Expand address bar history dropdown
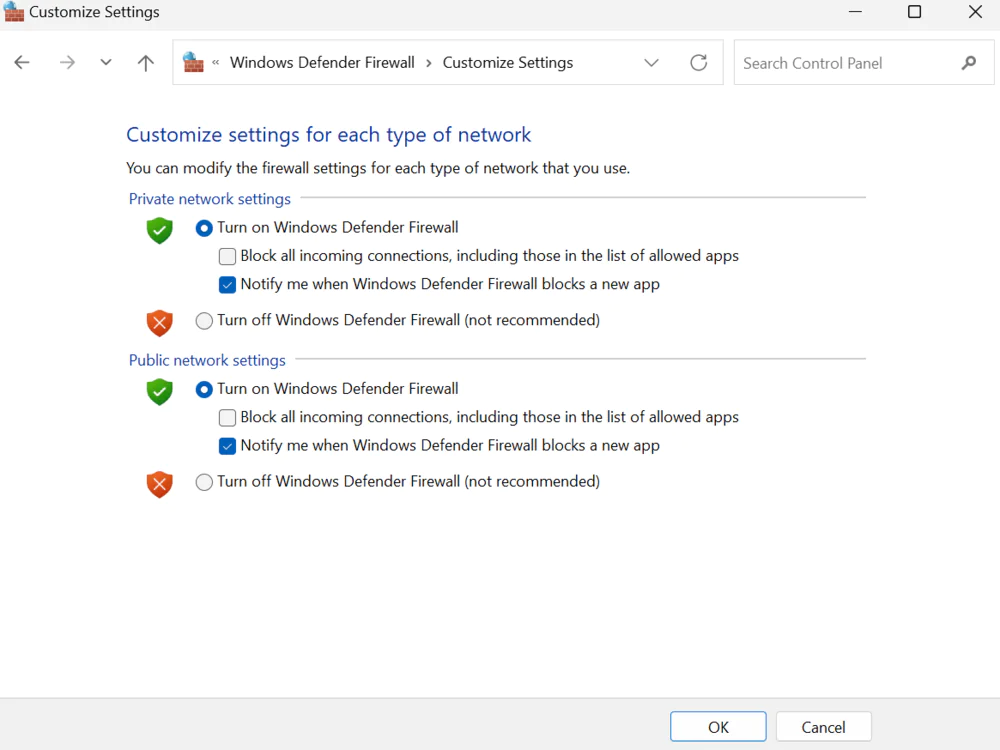 click(x=651, y=62)
